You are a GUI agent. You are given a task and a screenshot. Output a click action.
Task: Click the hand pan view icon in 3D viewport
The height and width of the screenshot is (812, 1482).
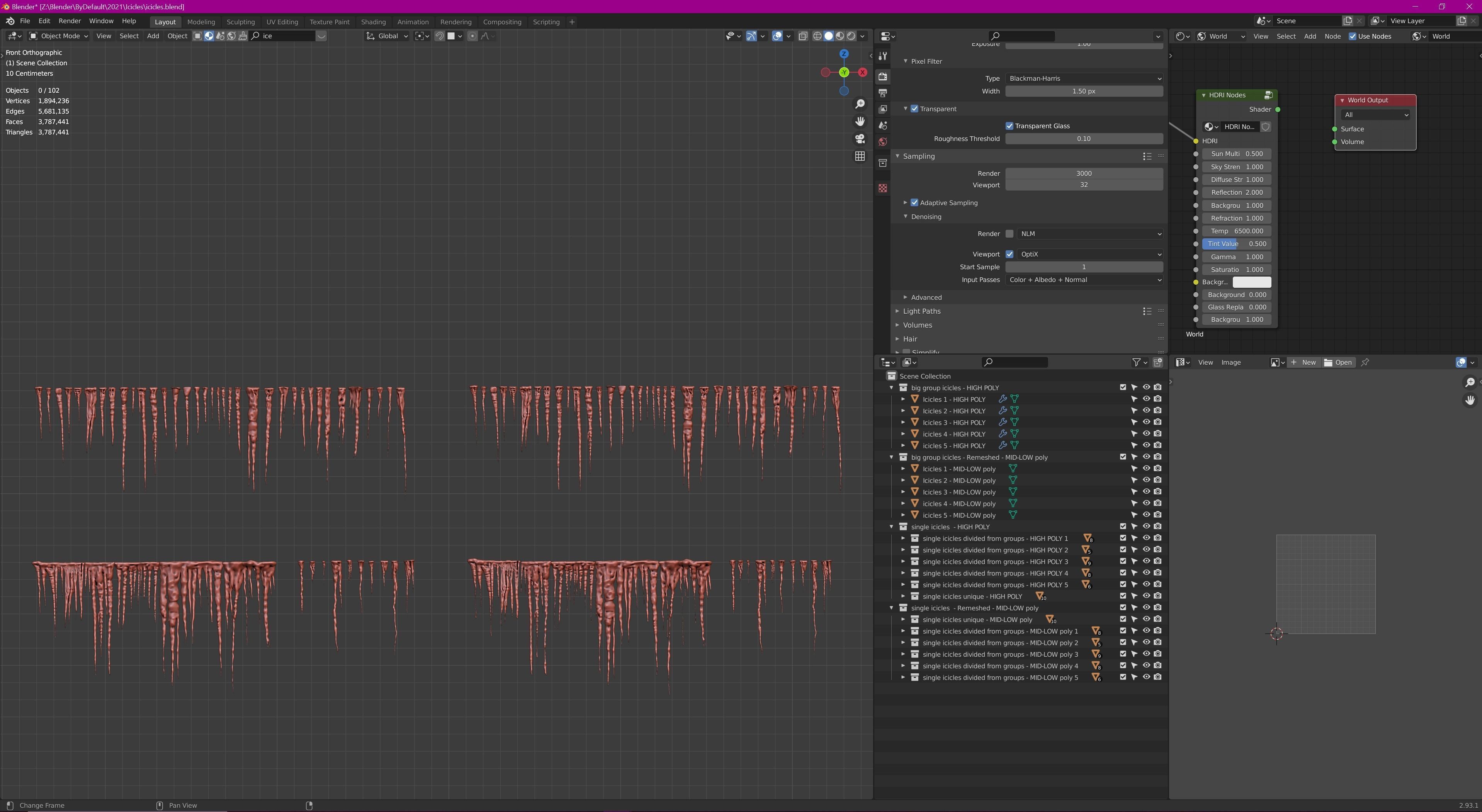(860, 121)
